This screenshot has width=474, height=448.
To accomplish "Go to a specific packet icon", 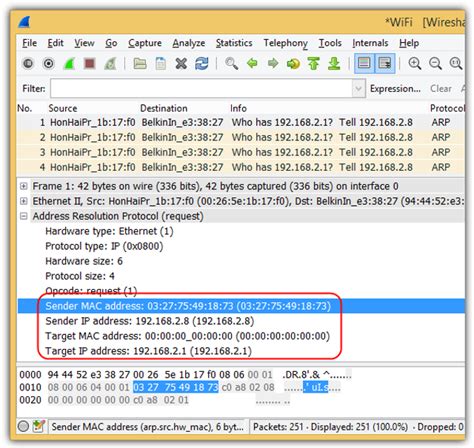I will pos(293,63).
